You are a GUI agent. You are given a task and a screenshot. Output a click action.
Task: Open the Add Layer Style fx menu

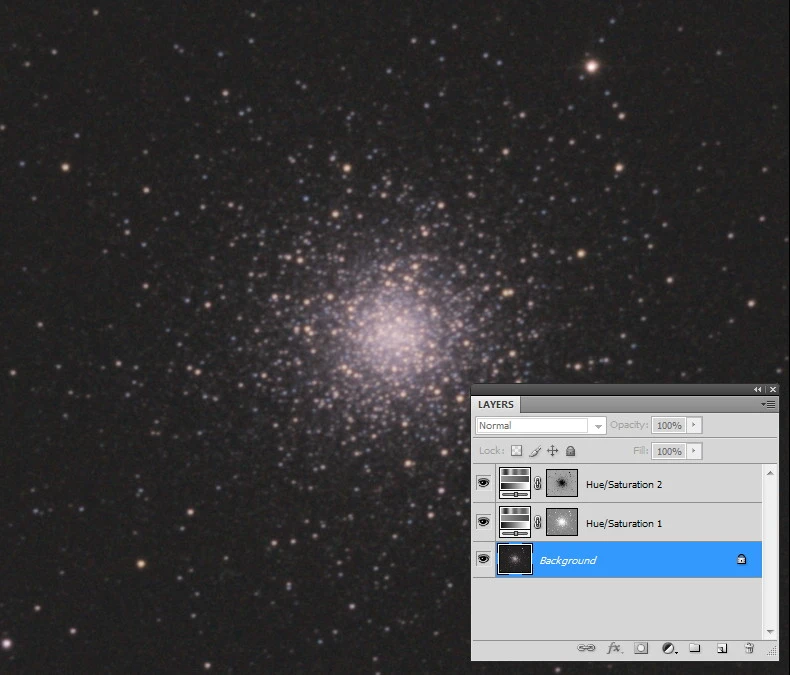[x=615, y=648]
